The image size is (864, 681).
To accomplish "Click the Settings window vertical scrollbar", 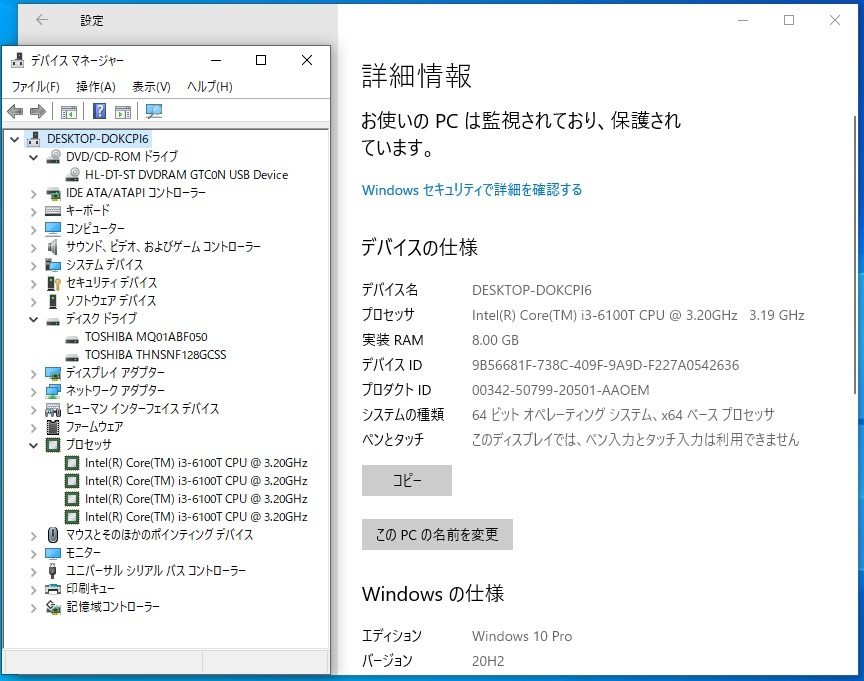I will tap(855, 253).
